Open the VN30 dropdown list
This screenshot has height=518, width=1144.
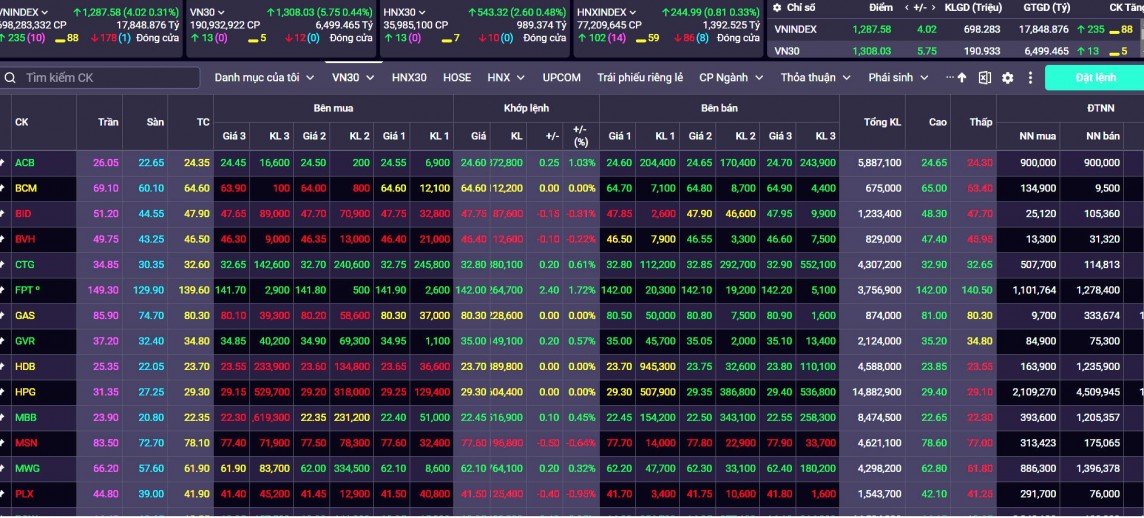point(353,78)
